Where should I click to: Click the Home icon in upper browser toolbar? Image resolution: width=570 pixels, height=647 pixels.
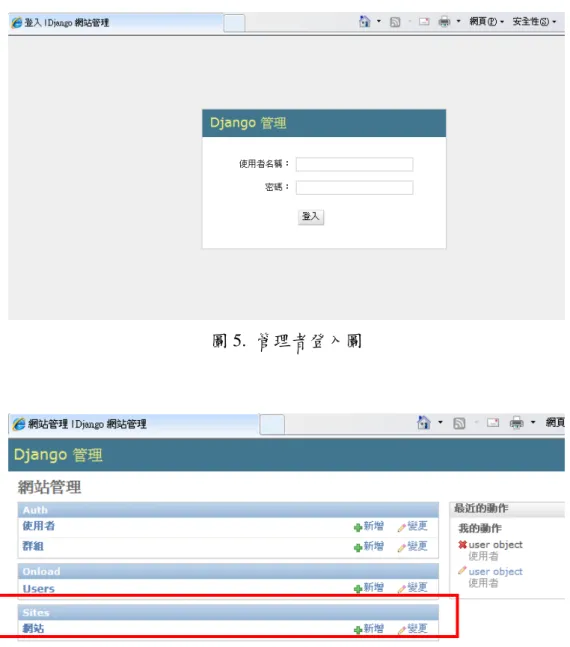[364, 21]
